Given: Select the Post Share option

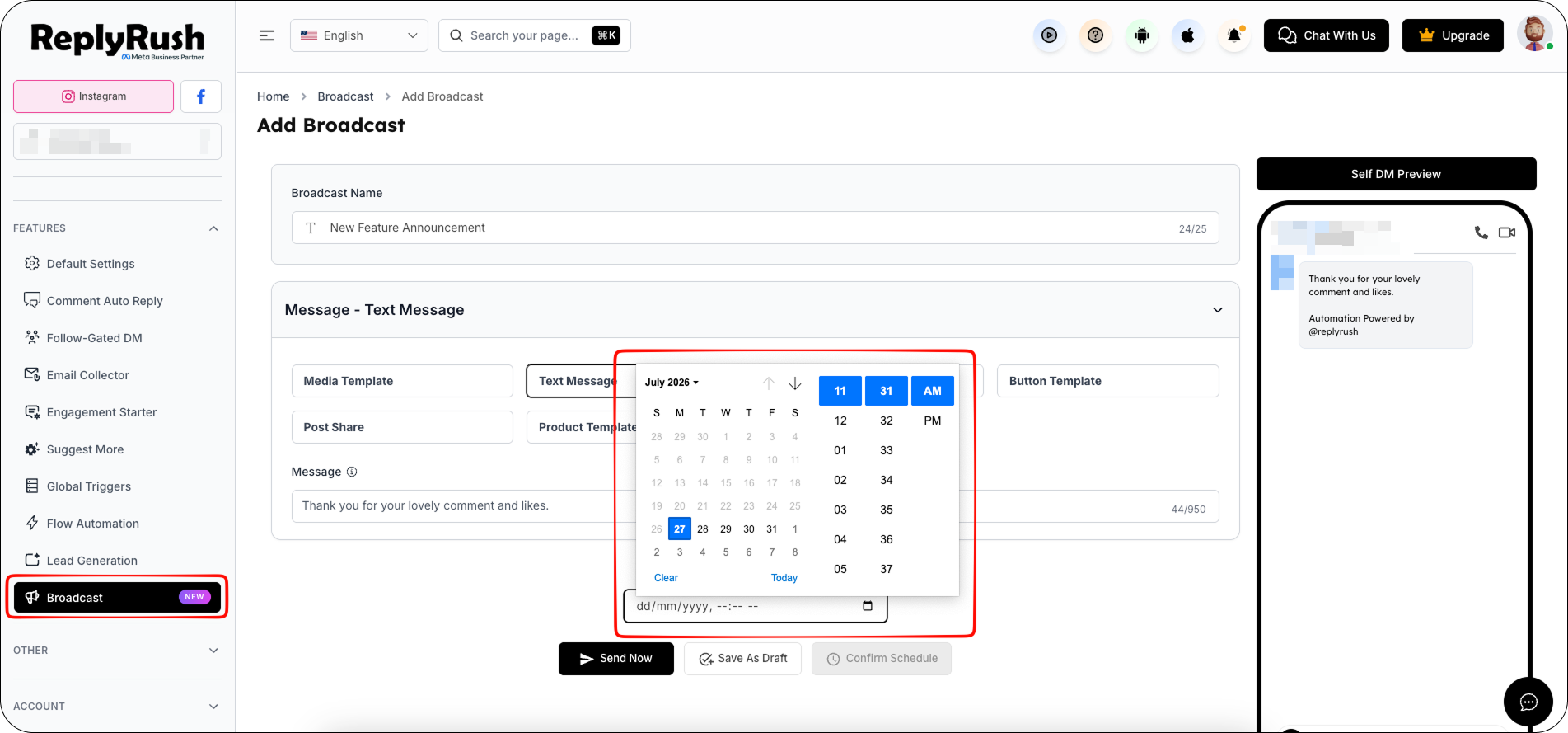Looking at the screenshot, I should [402, 427].
